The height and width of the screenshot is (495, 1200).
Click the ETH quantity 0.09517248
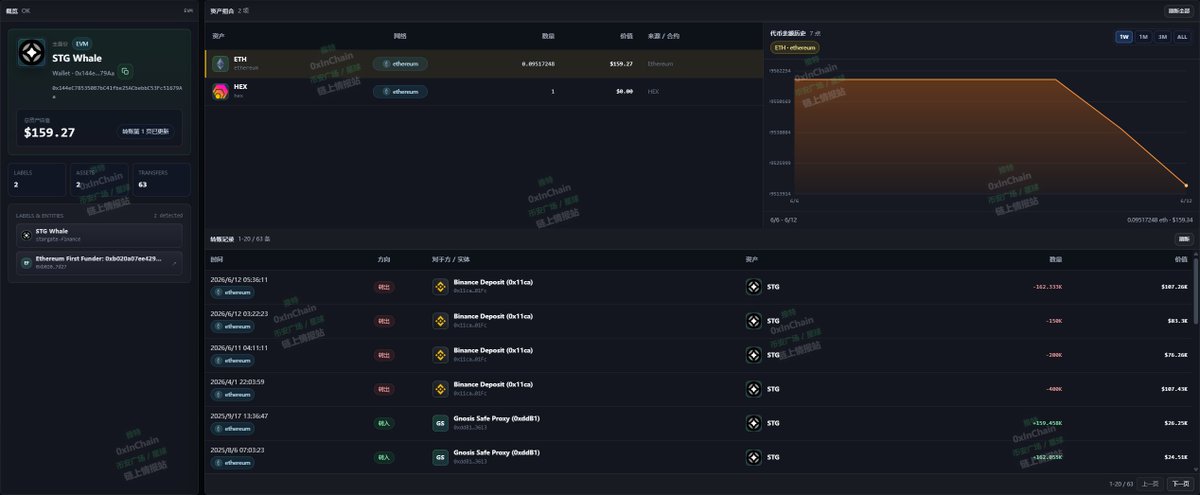pos(538,63)
